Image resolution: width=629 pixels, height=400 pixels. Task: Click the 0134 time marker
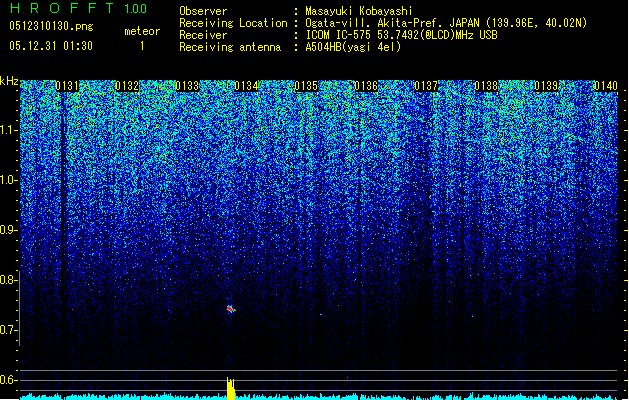tap(246, 86)
